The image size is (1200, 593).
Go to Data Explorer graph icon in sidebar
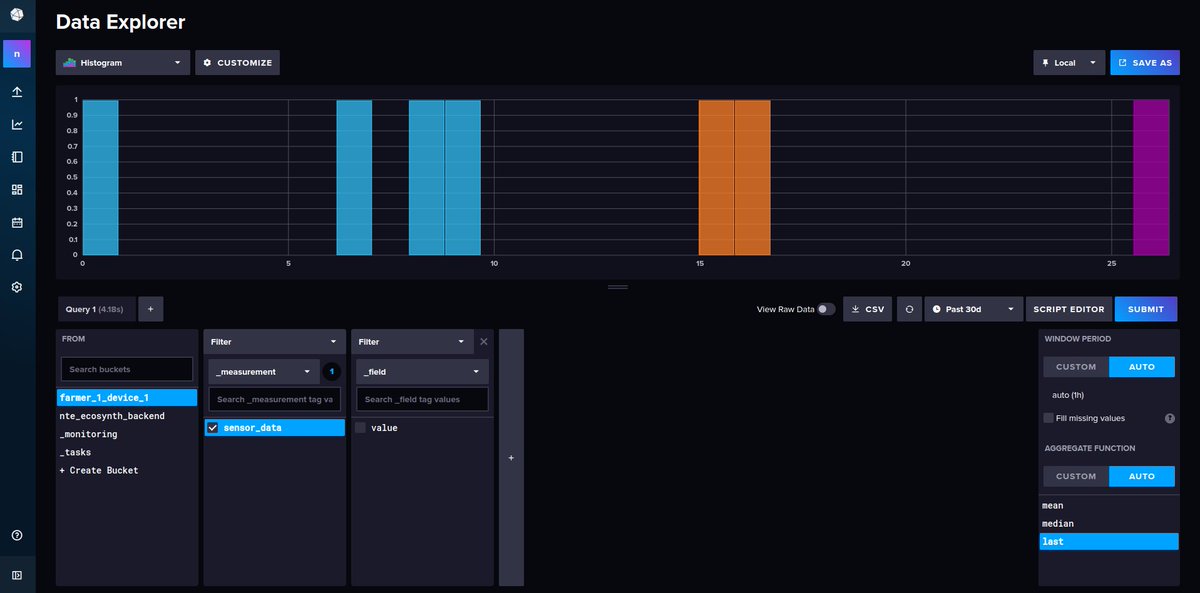click(x=17, y=124)
